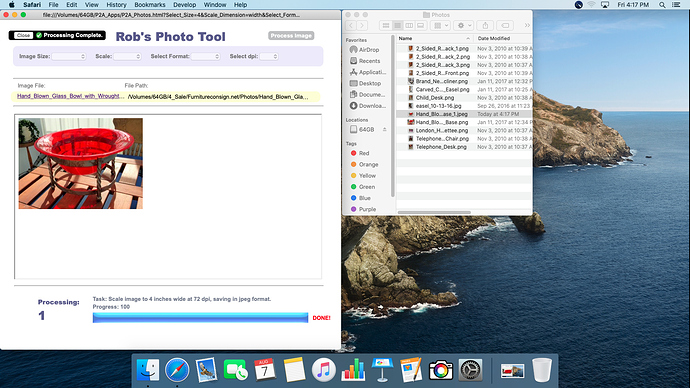Open the Image Size dropdown
This screenshot has height=388, width=690.
(x=69, y=56)
